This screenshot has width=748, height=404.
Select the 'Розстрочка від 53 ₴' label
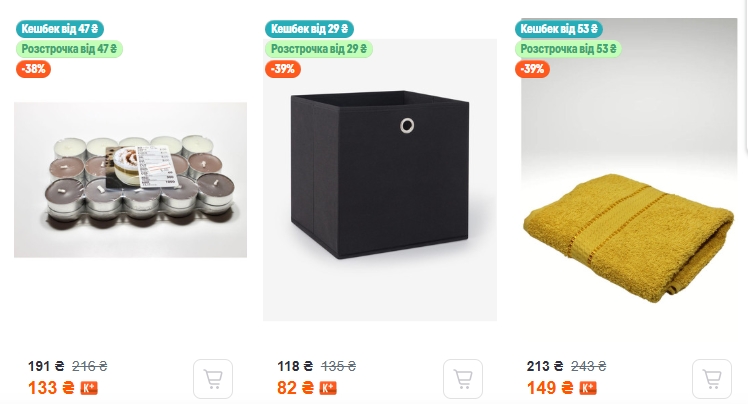pyautogui.click(x=569, y=48)
